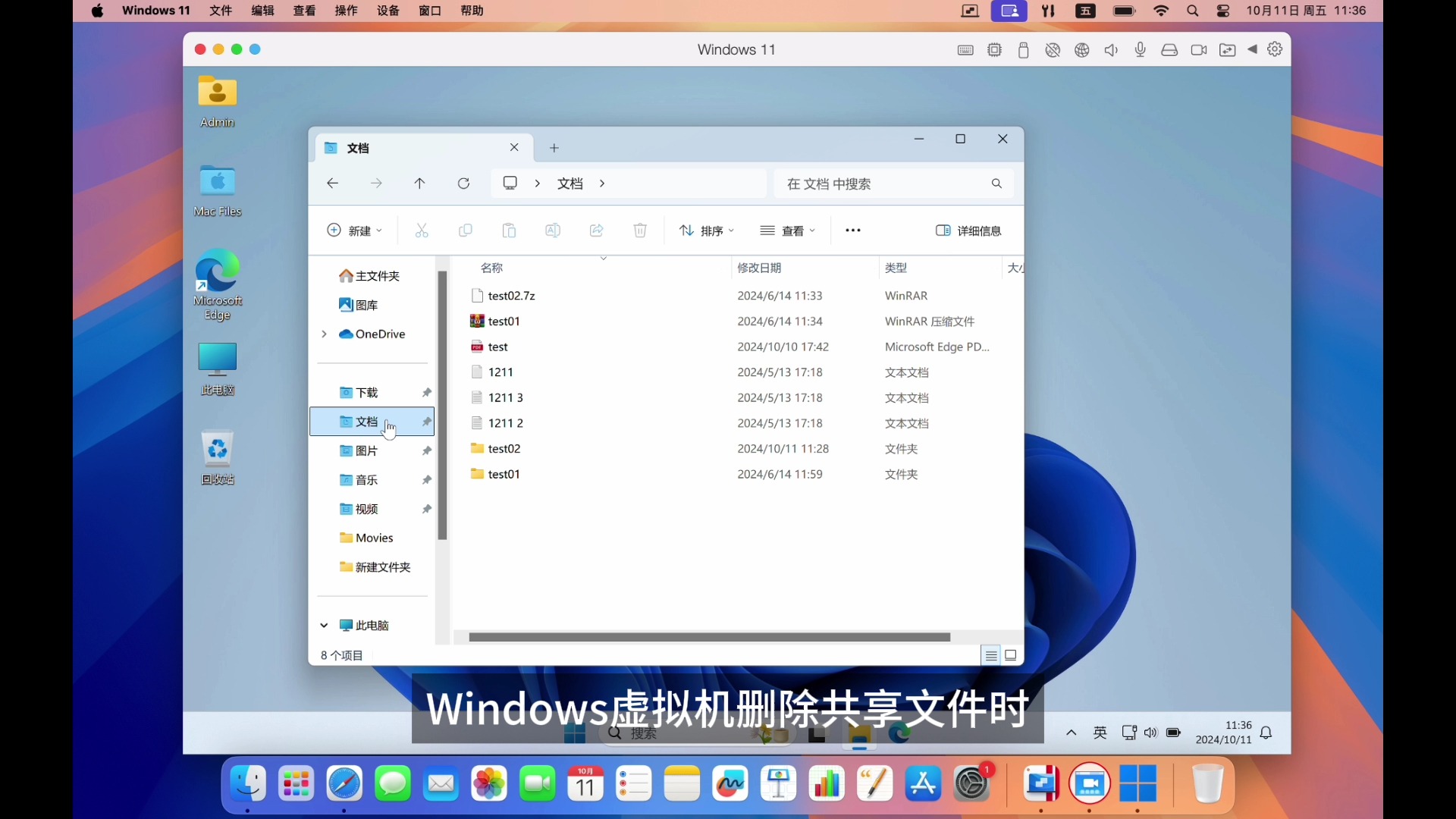
Task: Click the Rename icon in Explorer toolbar
Action: (x=553, y=231)
